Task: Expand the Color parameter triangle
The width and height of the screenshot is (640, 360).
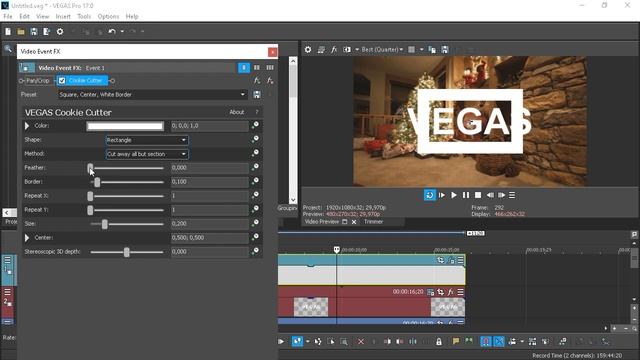Action: pos(27,126)
